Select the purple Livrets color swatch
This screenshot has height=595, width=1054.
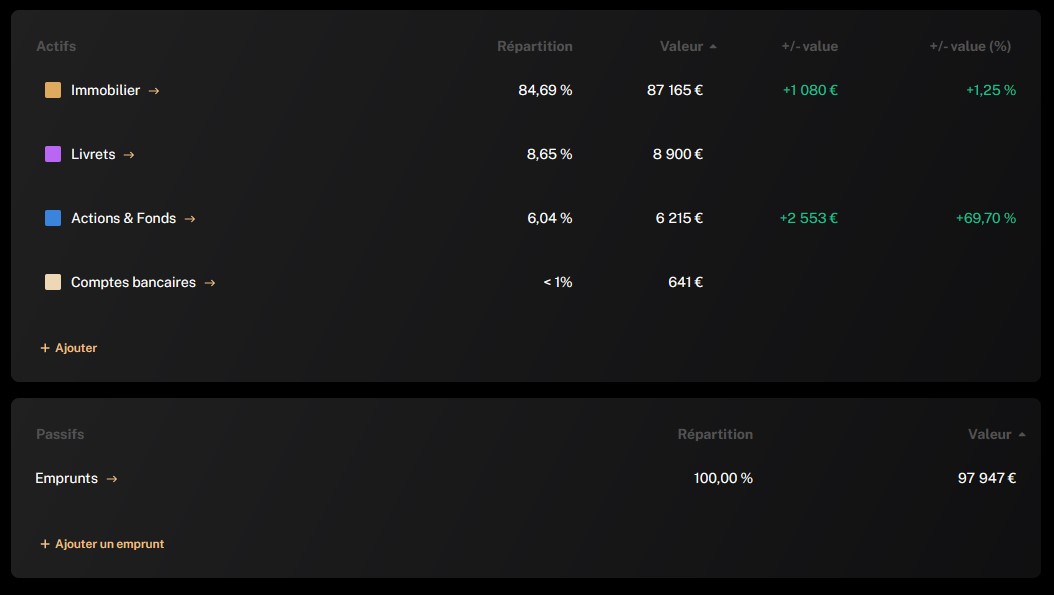pyautogui.click(x=53, y=154)
